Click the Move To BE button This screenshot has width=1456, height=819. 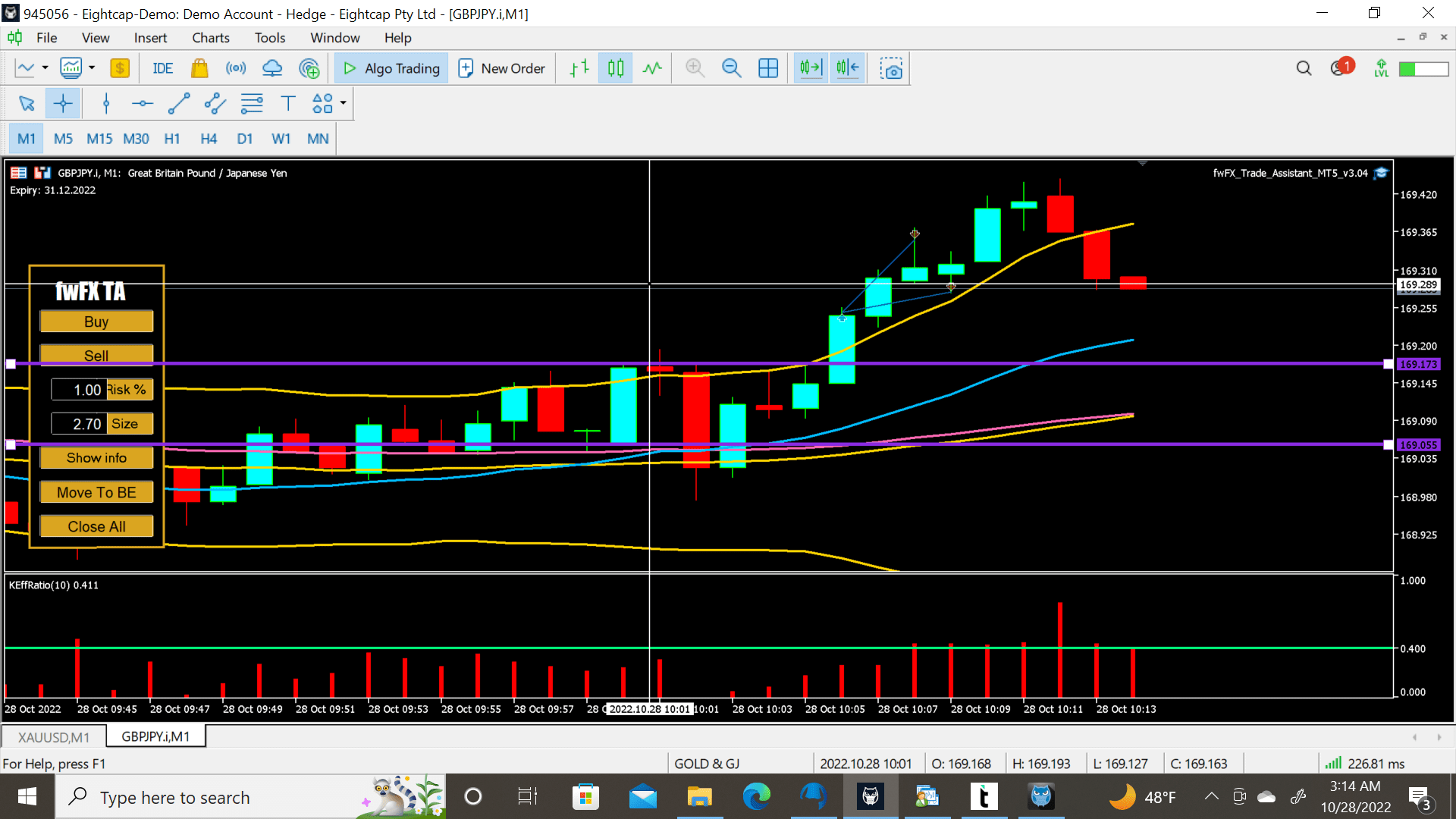pos(96,492)
